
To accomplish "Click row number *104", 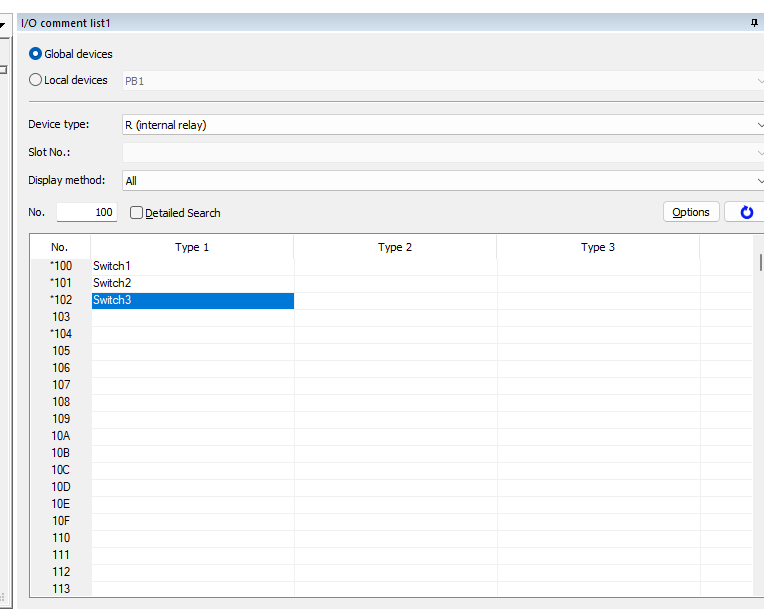I will 61,334.
